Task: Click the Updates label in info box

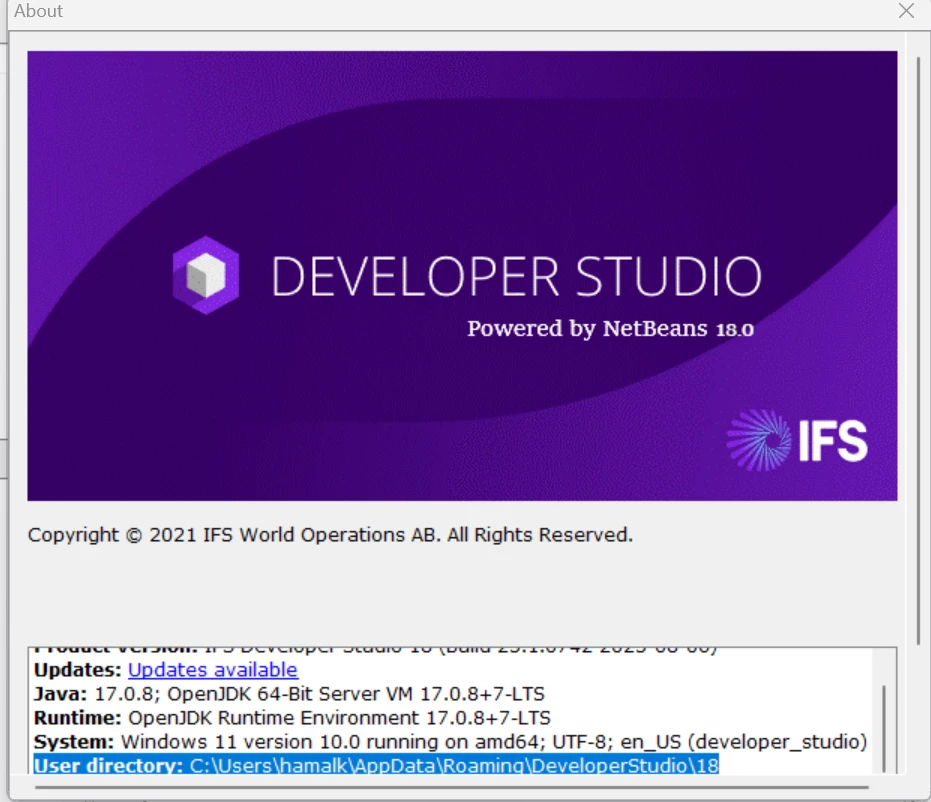Action: [78, 670]
